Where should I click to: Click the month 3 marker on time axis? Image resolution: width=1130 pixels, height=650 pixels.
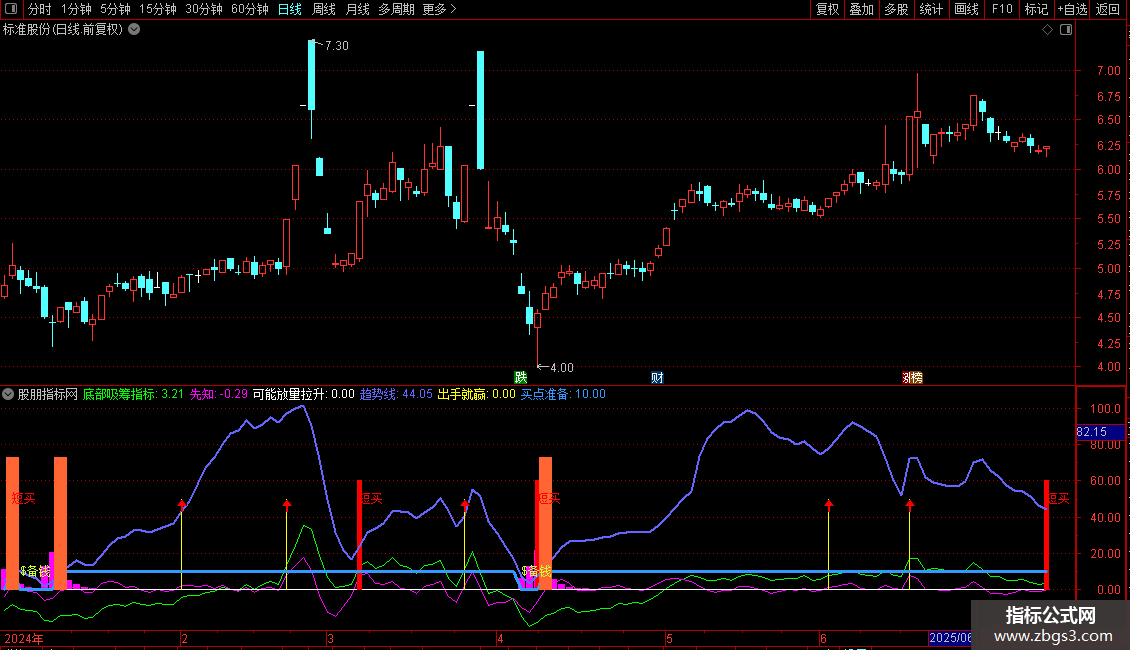pos(330,638)
